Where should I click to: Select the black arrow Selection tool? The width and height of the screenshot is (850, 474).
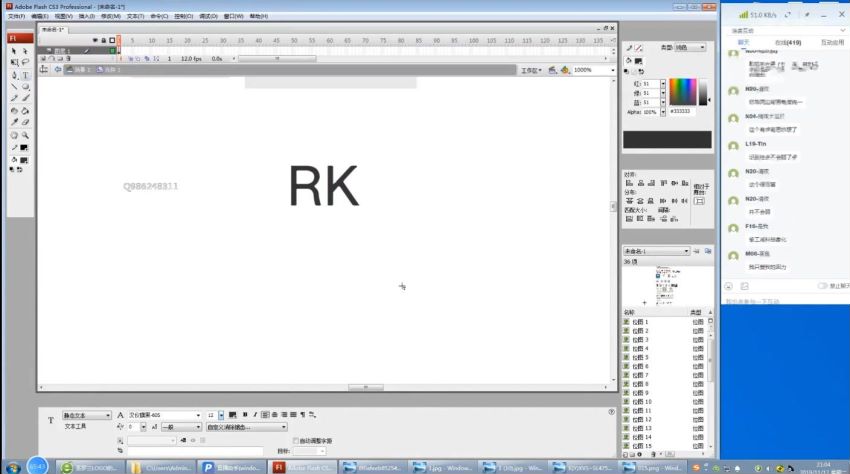(14, 51)
